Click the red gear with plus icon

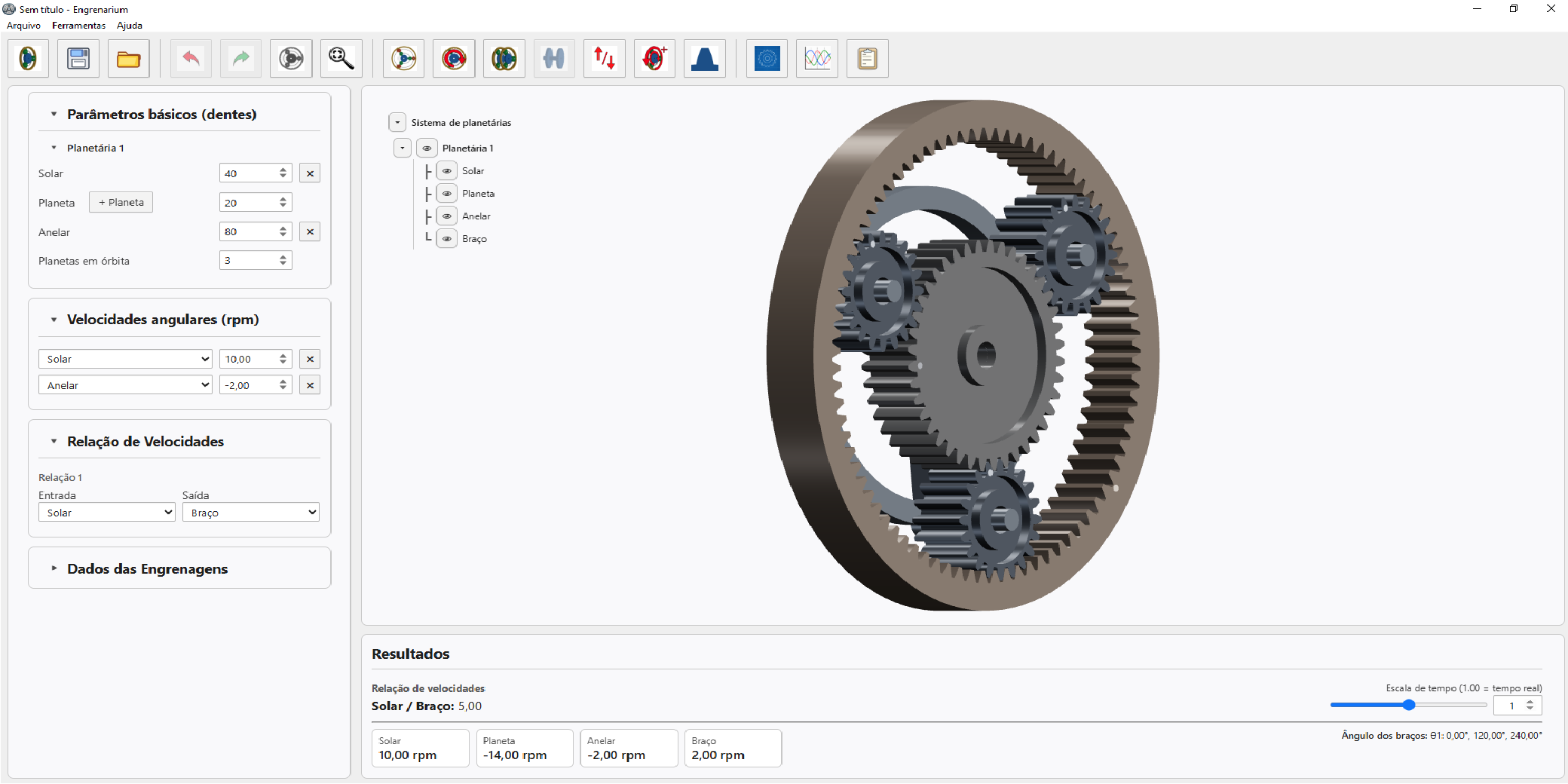pyautogui.click(x=654, y=59)
